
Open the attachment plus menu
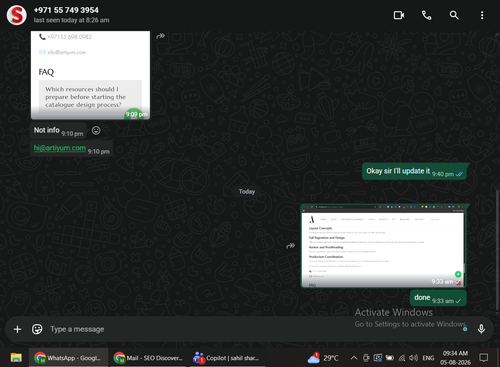click(x=17, y=329)
